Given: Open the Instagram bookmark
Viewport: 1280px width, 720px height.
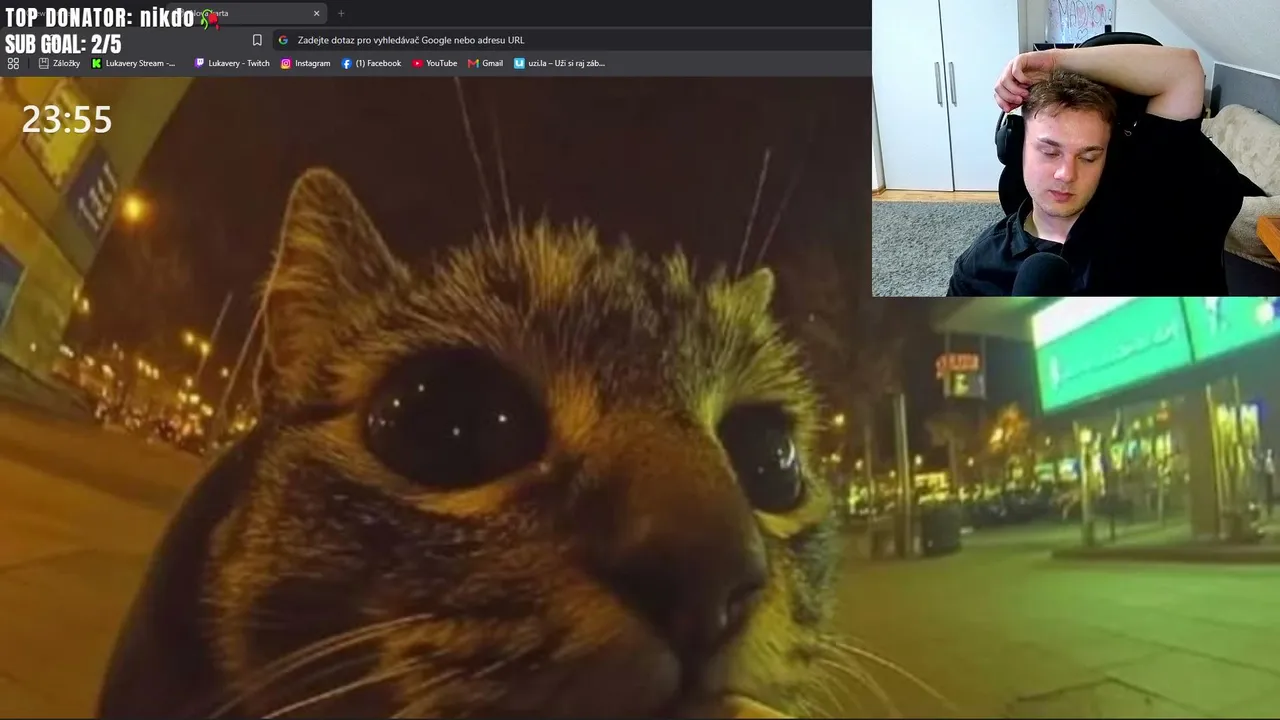Looking at the screenshot, I should point(305,63).
